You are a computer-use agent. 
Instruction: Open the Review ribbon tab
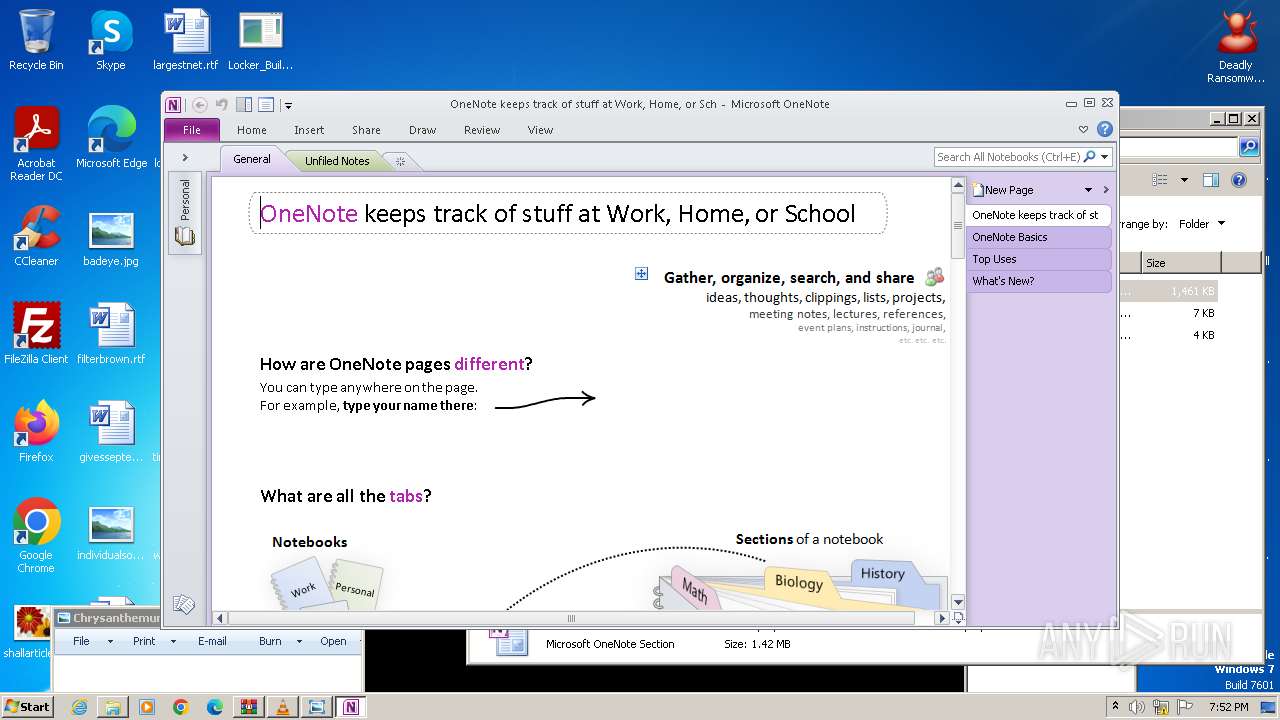[x=482, y=130]
